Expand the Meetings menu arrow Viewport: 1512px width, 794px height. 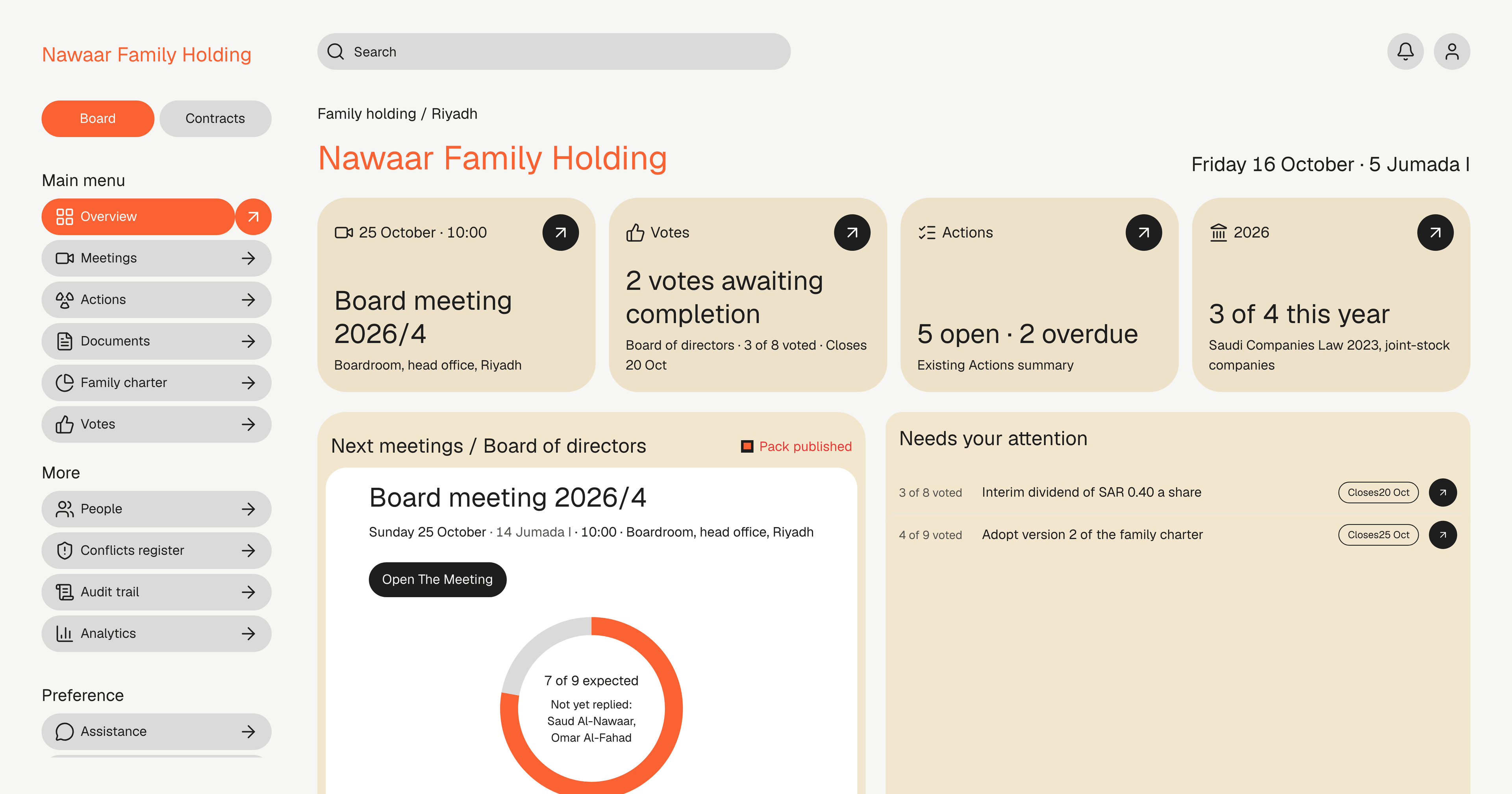tap(248, 258)
